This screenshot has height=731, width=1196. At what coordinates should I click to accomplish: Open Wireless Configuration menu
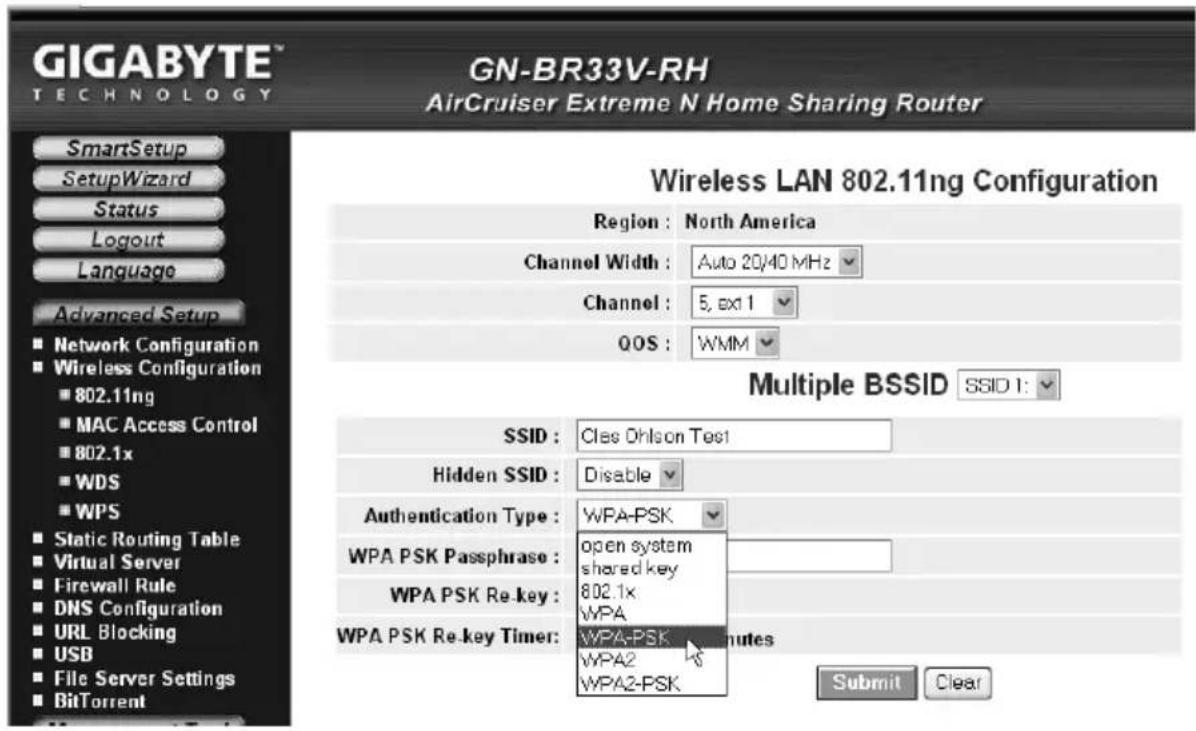pos(157,368)
